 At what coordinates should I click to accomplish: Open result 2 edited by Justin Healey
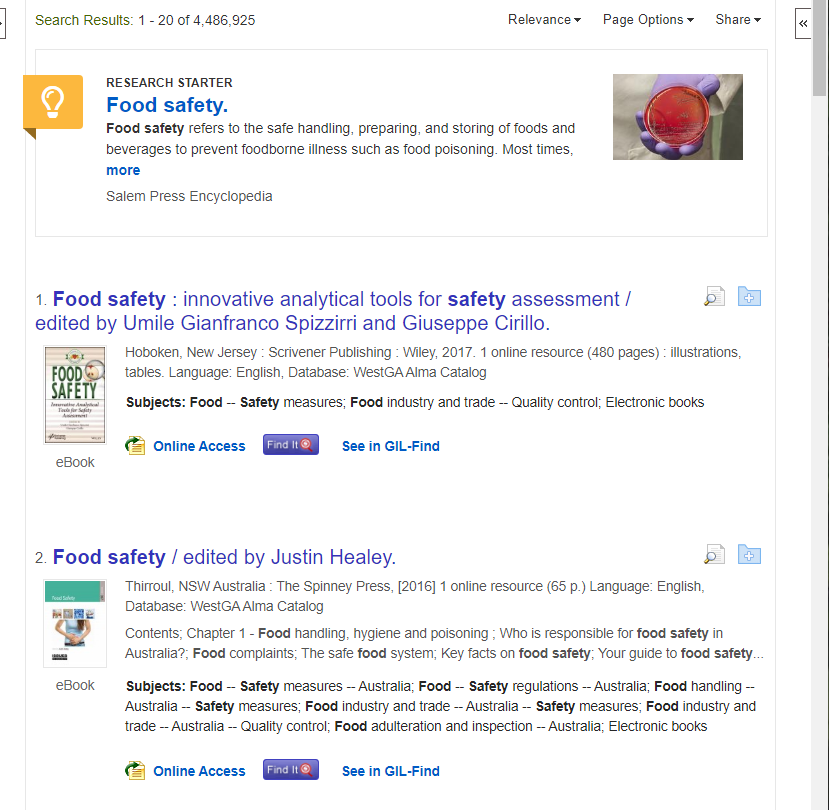pyautogui.click(x=224, y=557)
